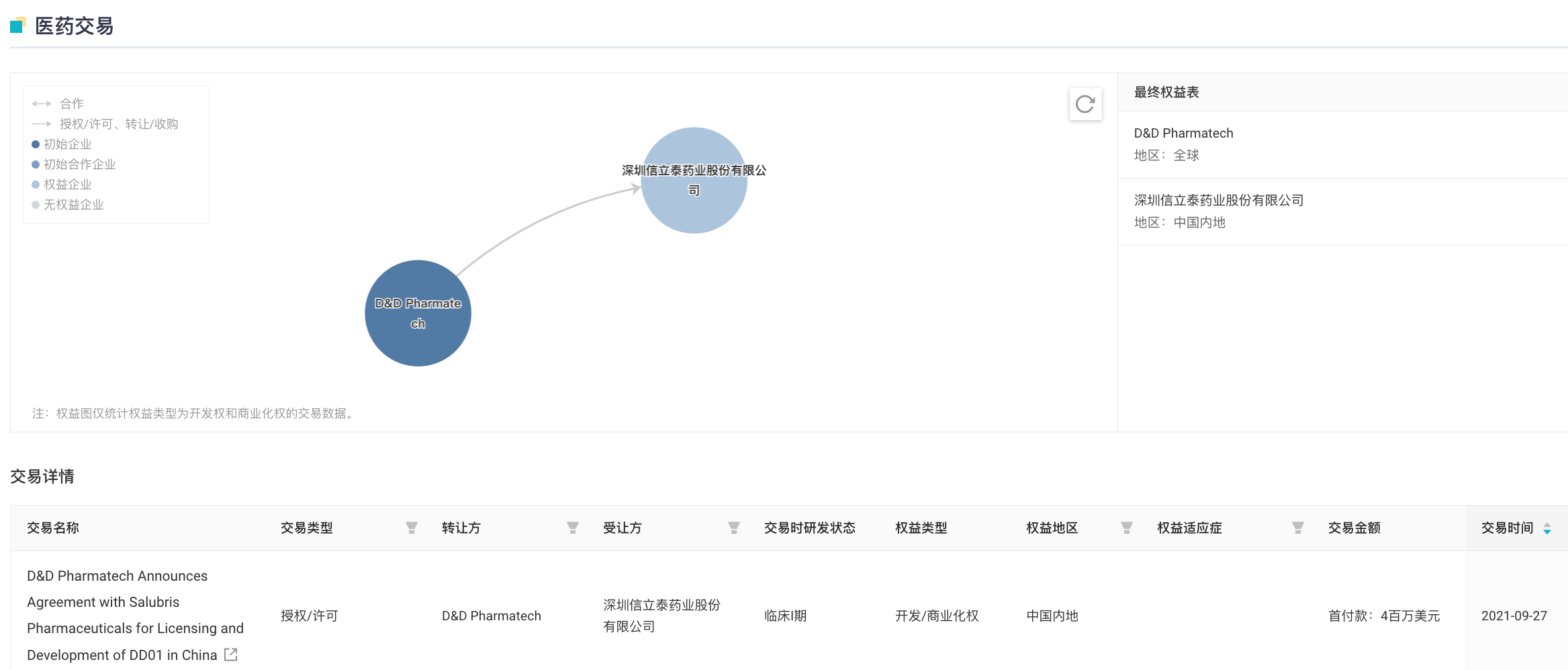Viewport: 1568px width, 670px height.
Task: Open external link icon beside DD01 deal name
Action: pos(231,654)
